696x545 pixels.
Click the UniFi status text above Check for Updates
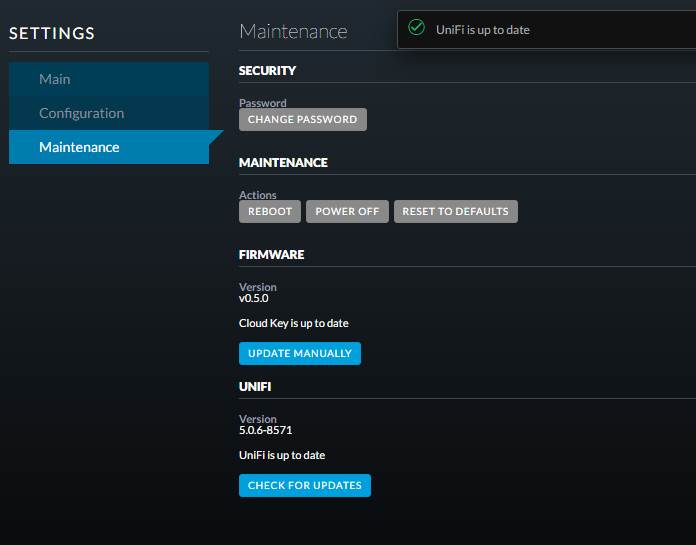[x=282, y=455]
